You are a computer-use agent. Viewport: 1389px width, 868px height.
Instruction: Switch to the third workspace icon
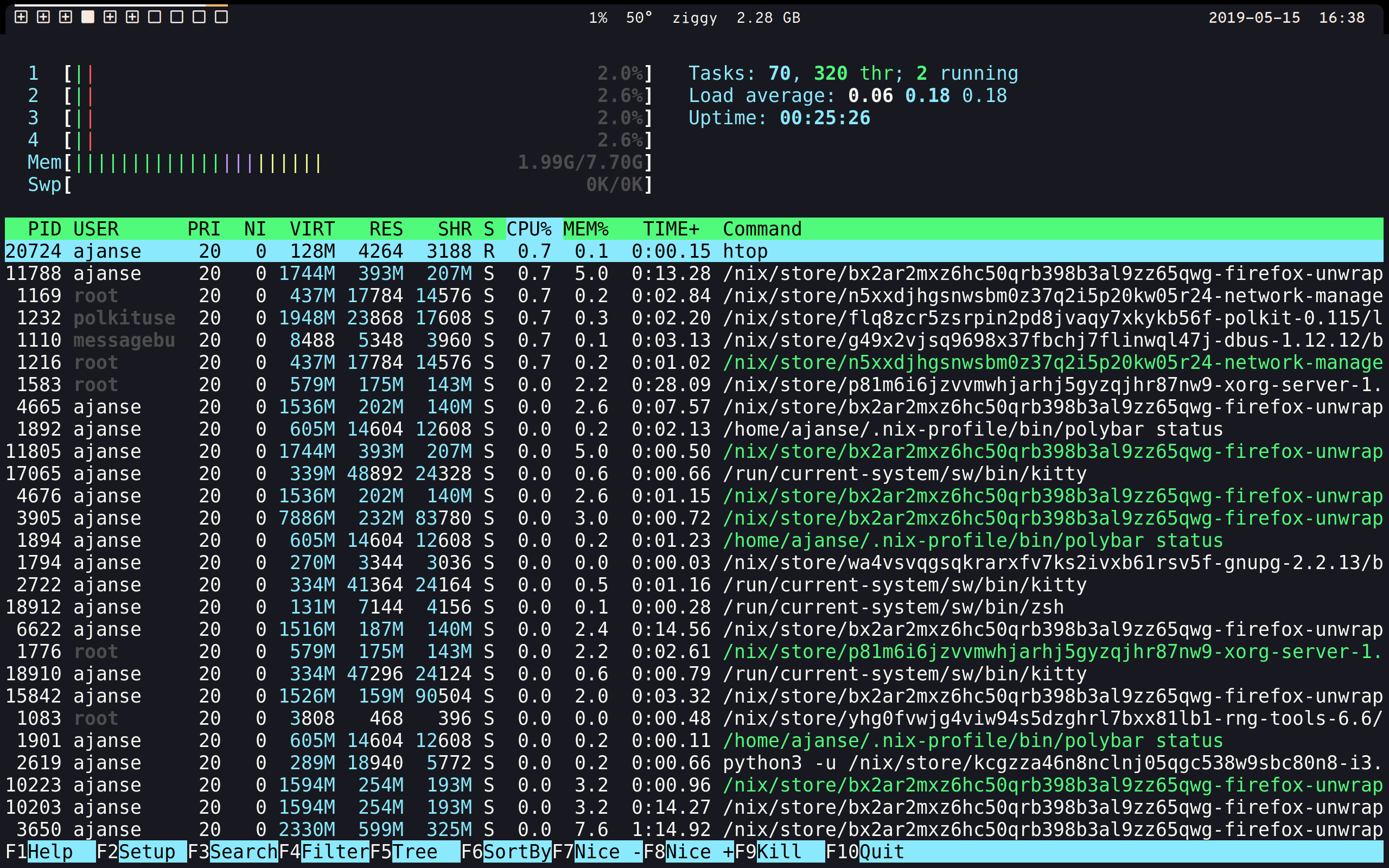click(x=66, y=17)
